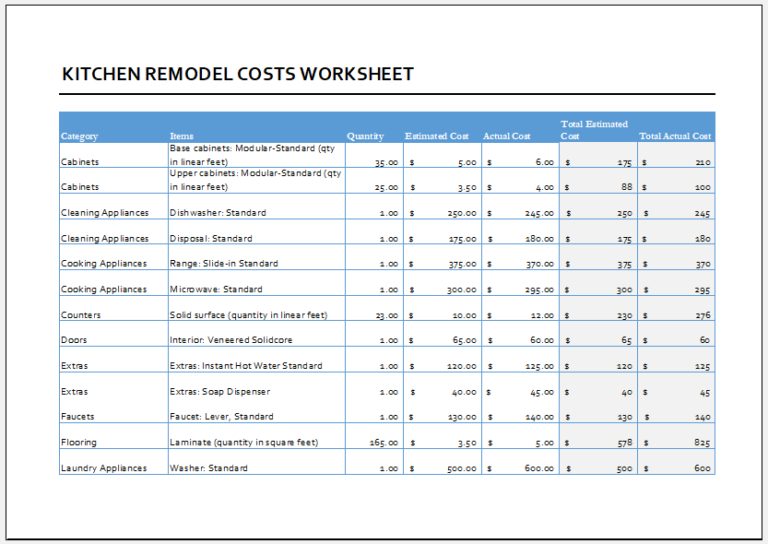Click the Flooring category cell

pyautogui.click(x=114, y=436)
